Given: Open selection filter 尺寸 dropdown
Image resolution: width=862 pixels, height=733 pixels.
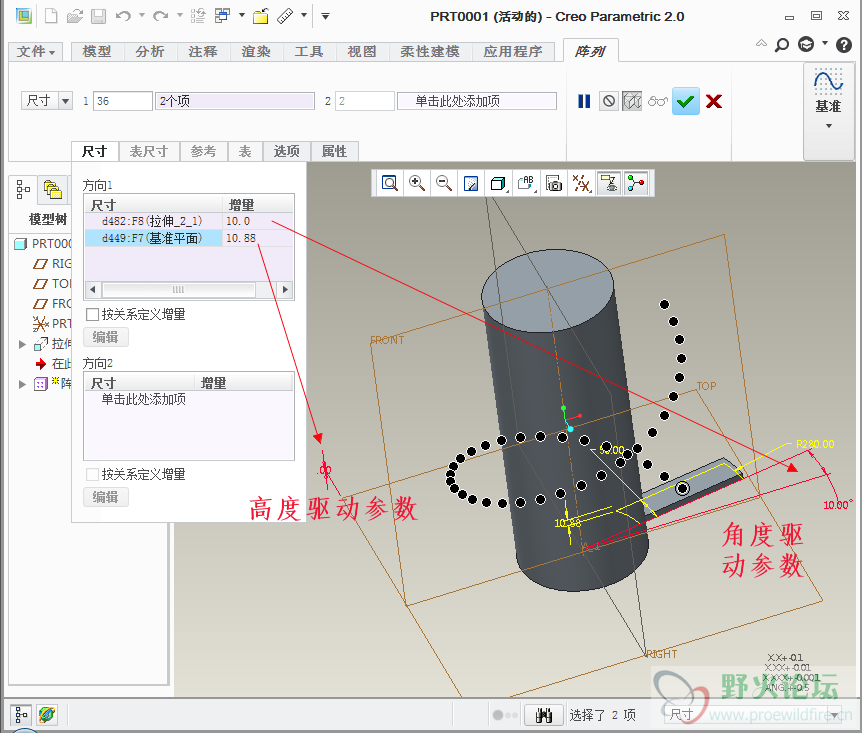Looking at the screenshot, I should tap(835, 715).
